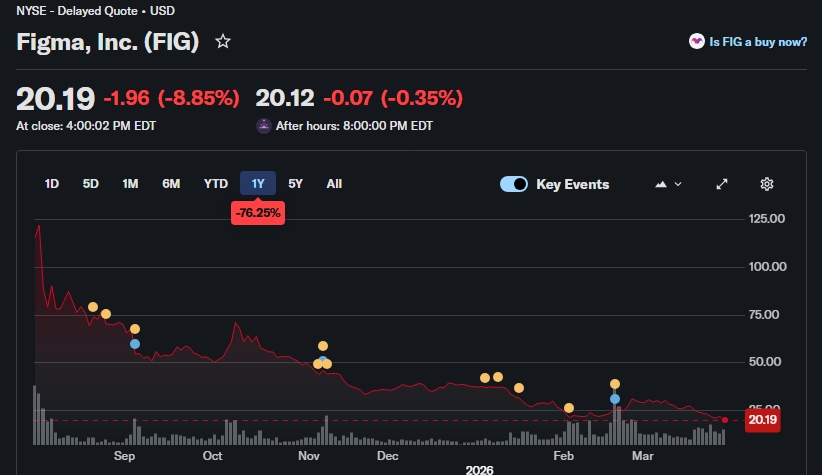Open the 'Is FIG a buy now?' link
Screen dimensions: 822x475
pos(758,42)
